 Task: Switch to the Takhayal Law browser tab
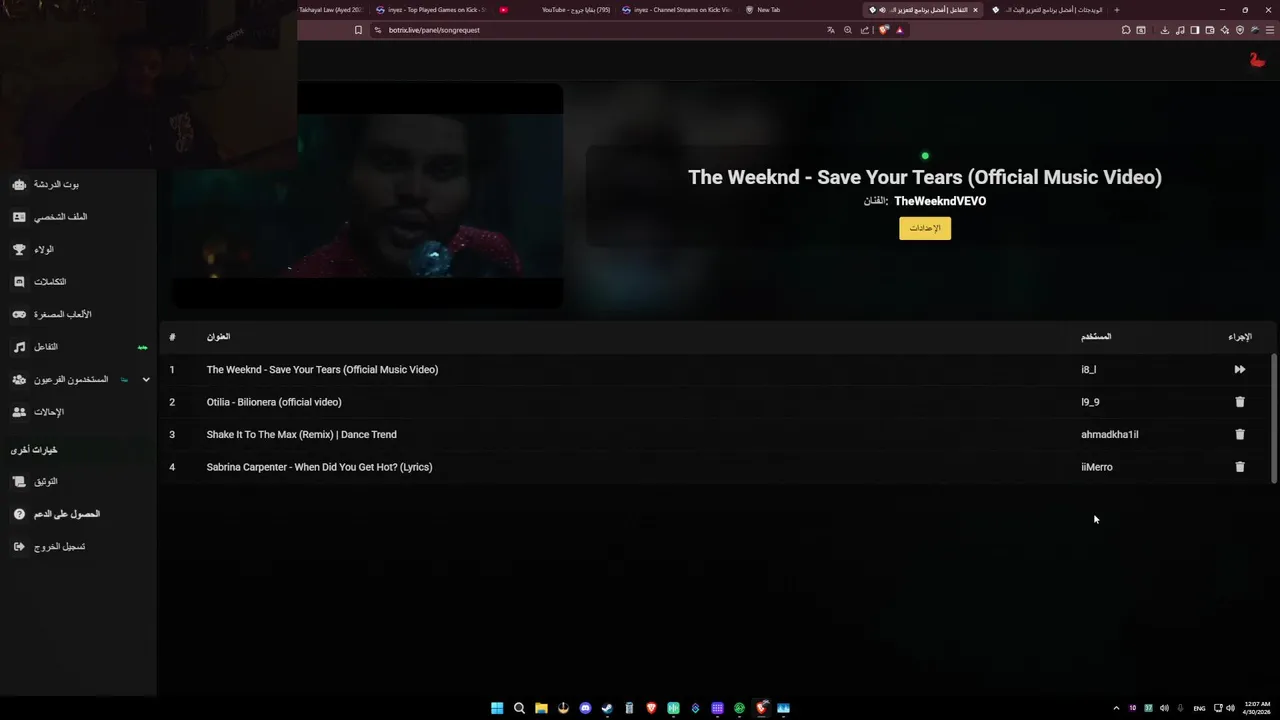333,10
